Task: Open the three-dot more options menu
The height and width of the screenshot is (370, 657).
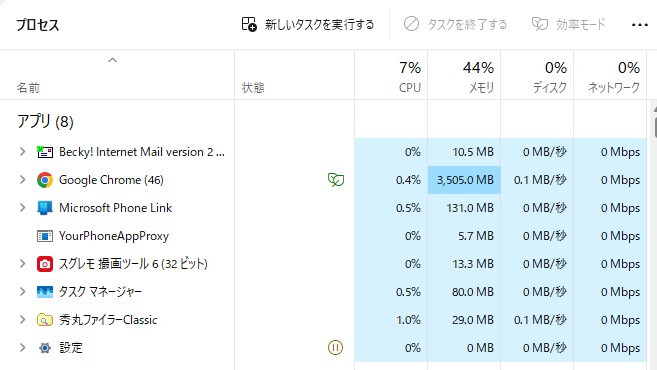Action: point(640,25)
